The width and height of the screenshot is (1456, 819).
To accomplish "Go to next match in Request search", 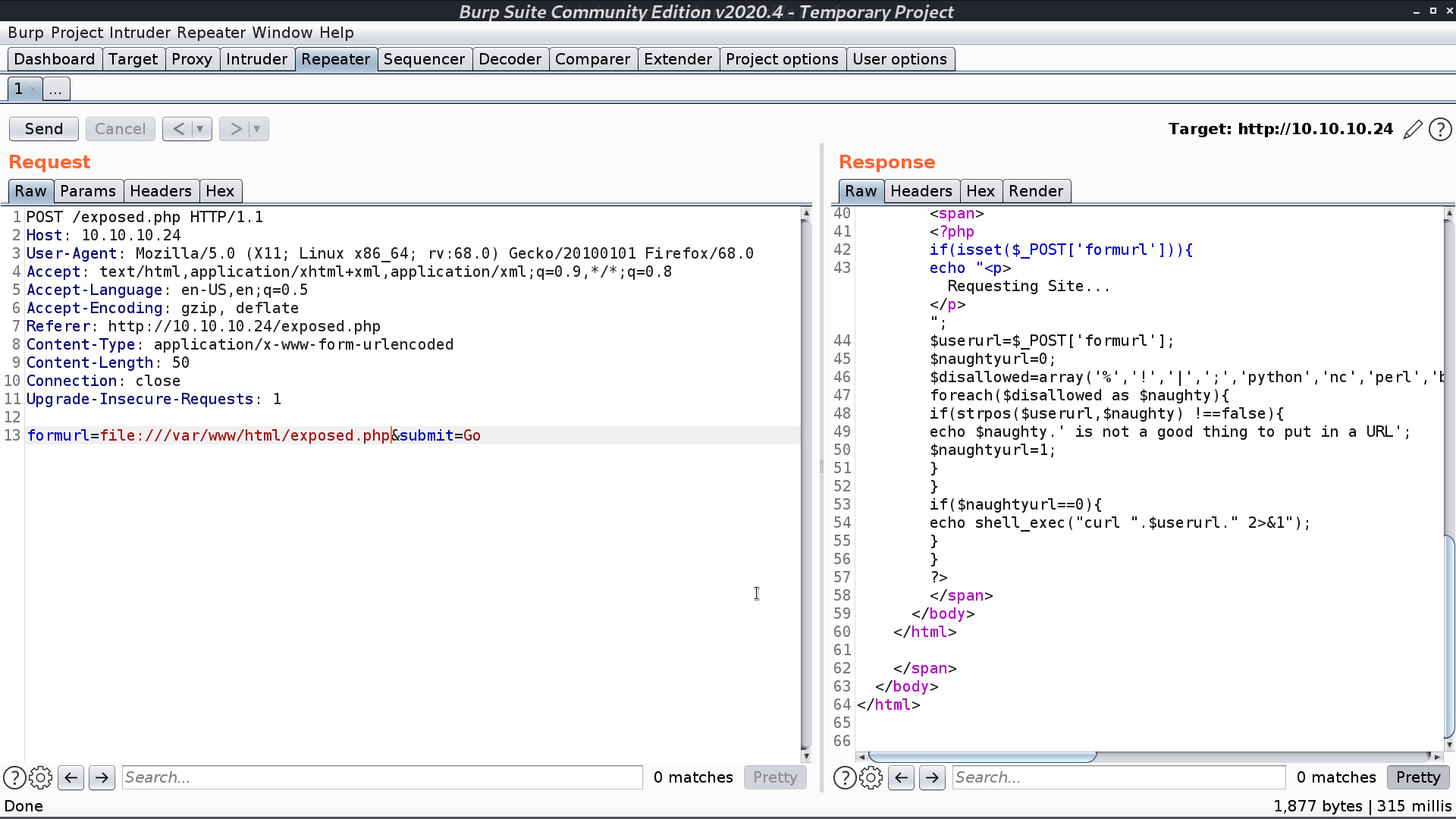I will pyautogui.click(x=102, y=777).
